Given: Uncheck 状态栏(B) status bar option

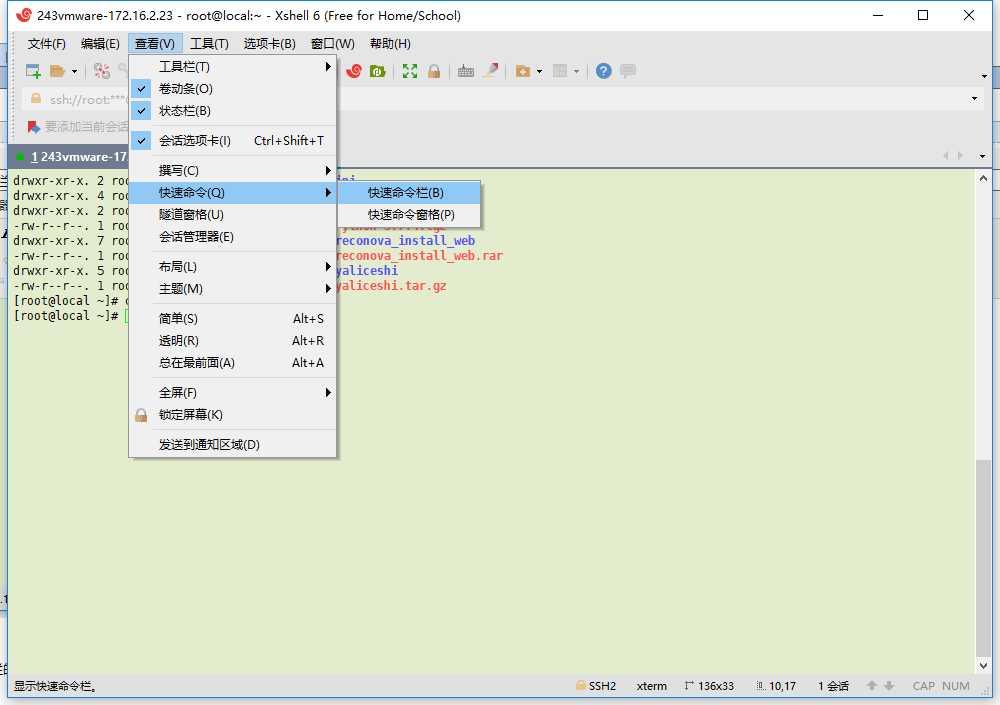Looking at the screenshot, I should (233, 111).
